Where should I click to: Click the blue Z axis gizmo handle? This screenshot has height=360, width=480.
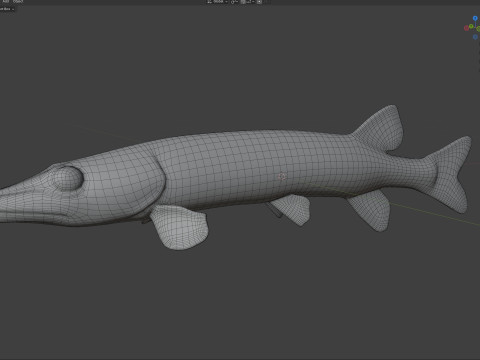(475, 18)
